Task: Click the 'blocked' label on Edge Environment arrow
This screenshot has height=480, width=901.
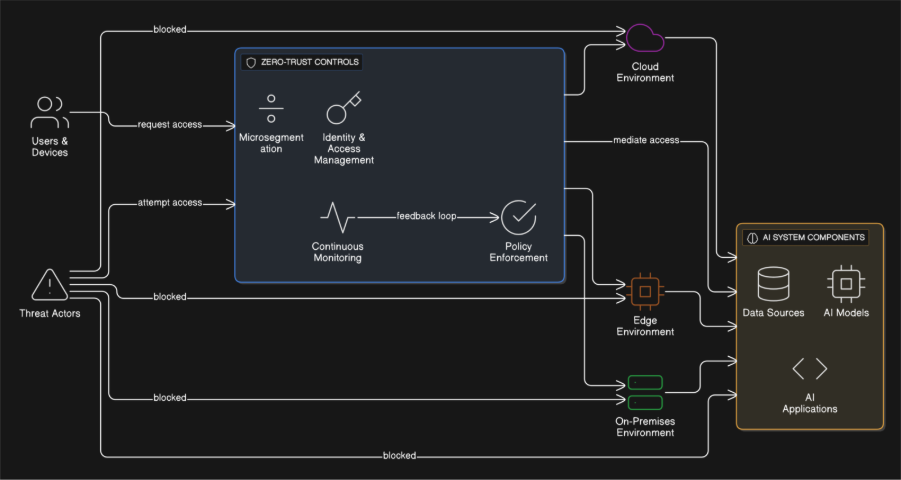Action: (x=170, y=297)
